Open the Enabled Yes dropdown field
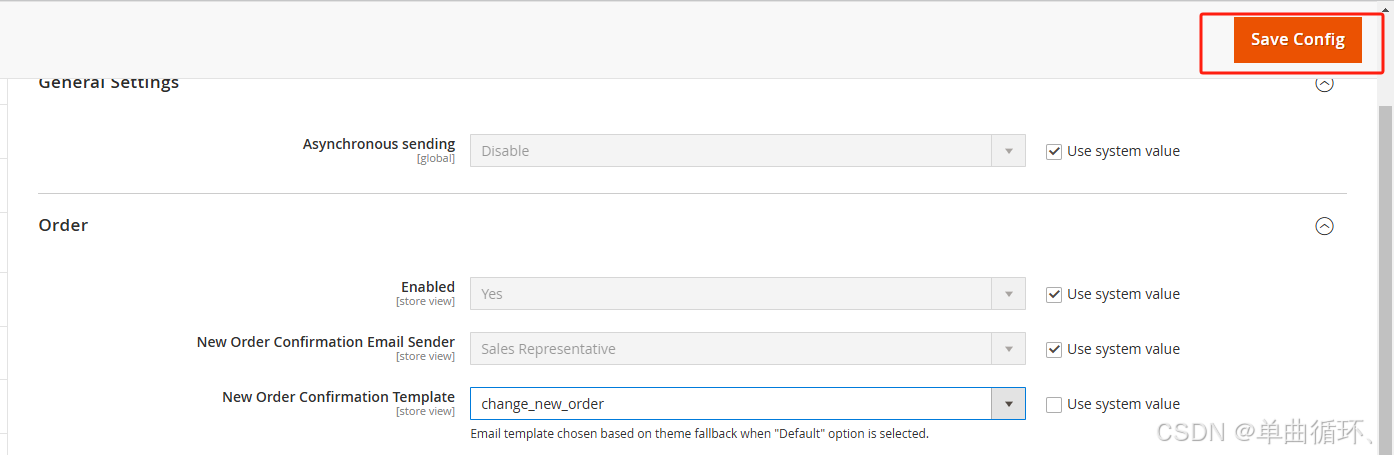 click(x=730, y=294)
